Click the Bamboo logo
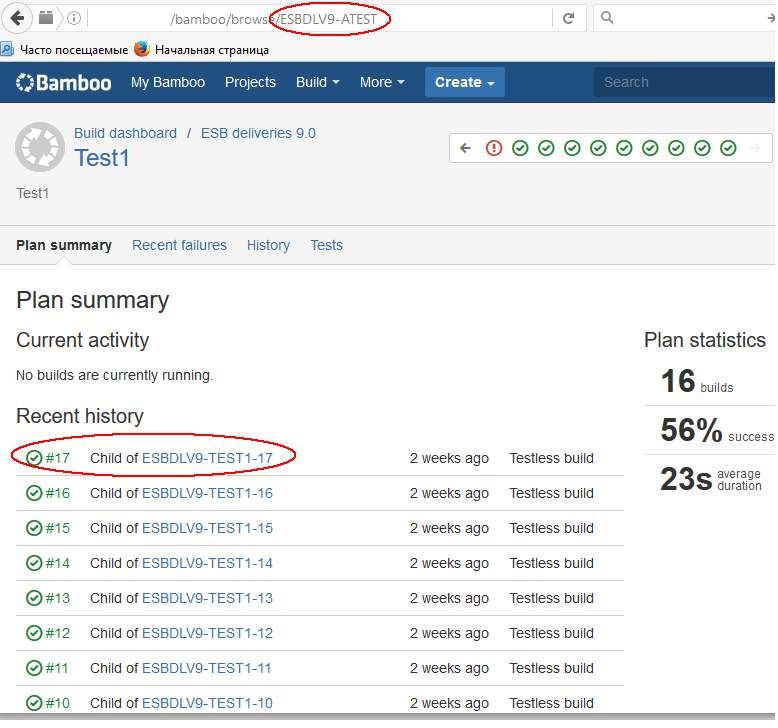Screen dimensions: 778x728 tap(64, 82)
